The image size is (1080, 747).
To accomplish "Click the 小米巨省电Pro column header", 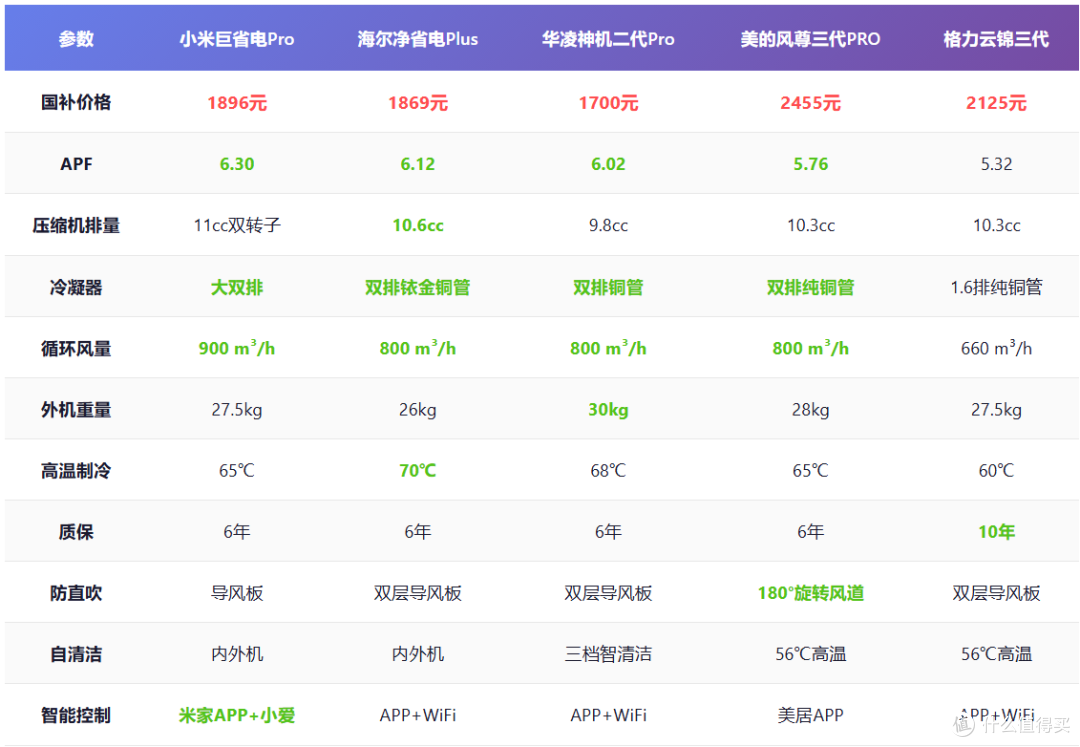I will pyautogui.click(x=237, y=39).
